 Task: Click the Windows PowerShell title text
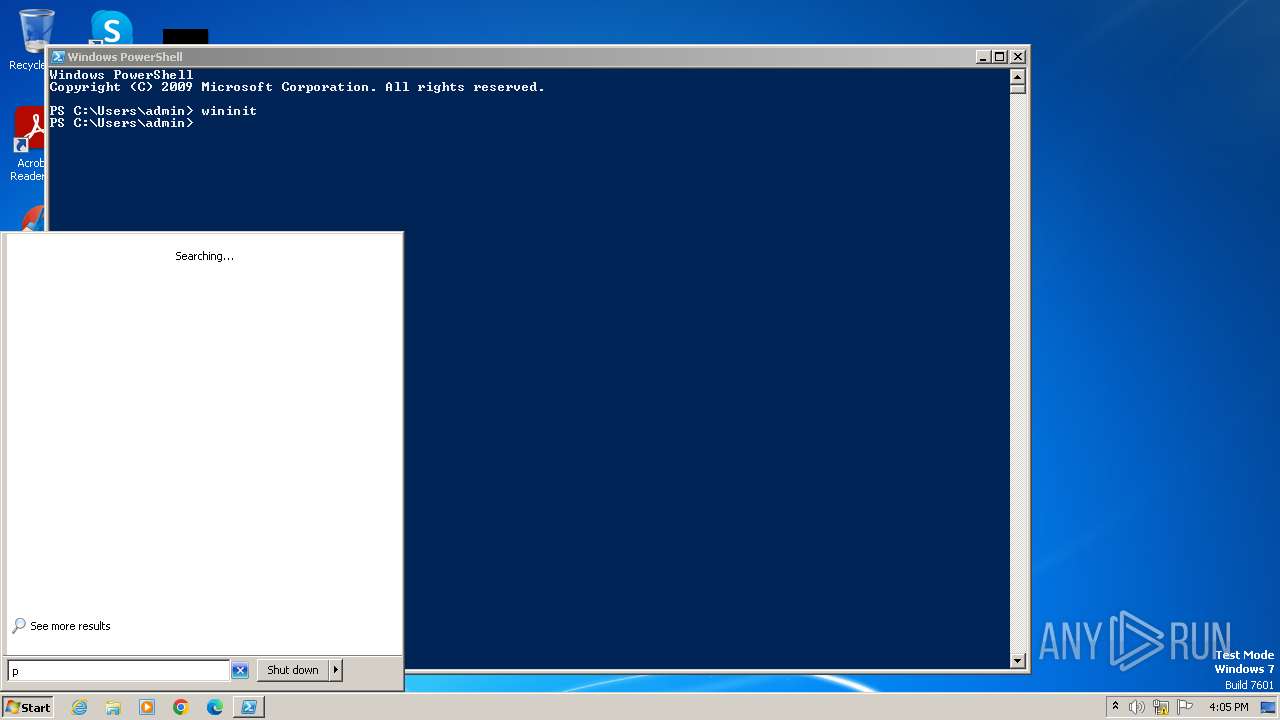pyautogui.click(x=125, y=57)
